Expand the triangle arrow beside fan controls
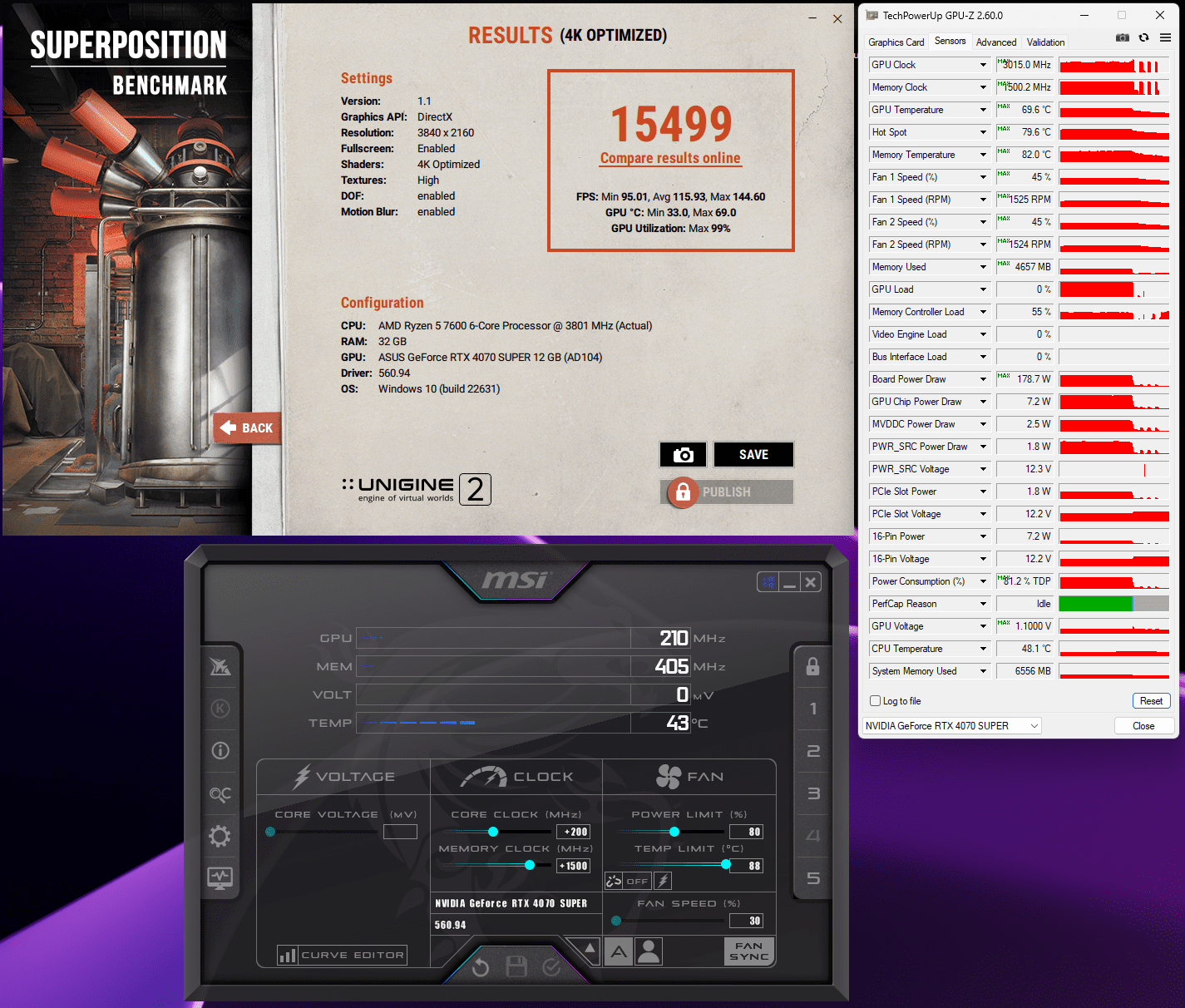1185x1008 pixels. [x=590, y=948]
